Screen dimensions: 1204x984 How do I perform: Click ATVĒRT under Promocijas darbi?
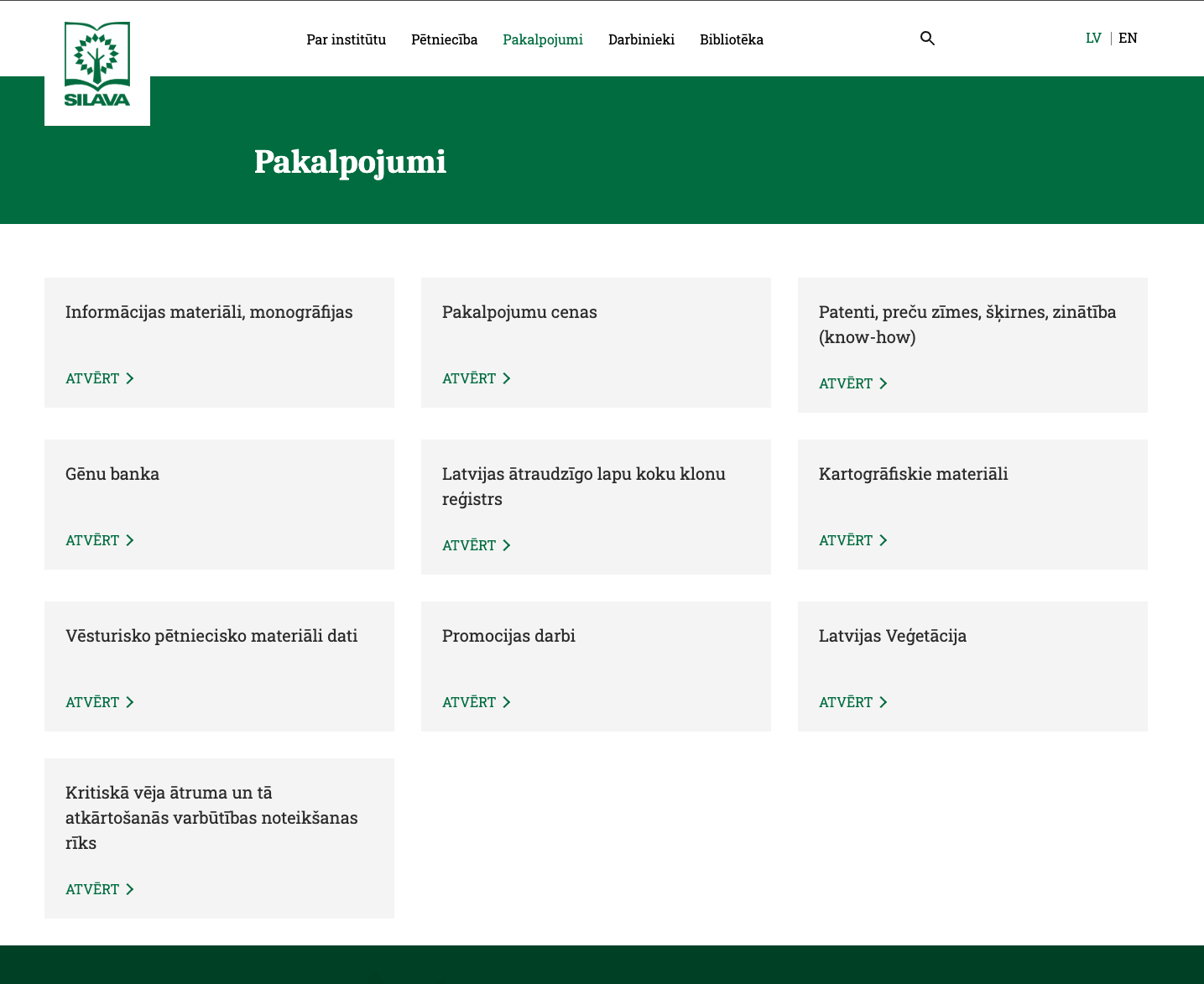tap(477, 702)
